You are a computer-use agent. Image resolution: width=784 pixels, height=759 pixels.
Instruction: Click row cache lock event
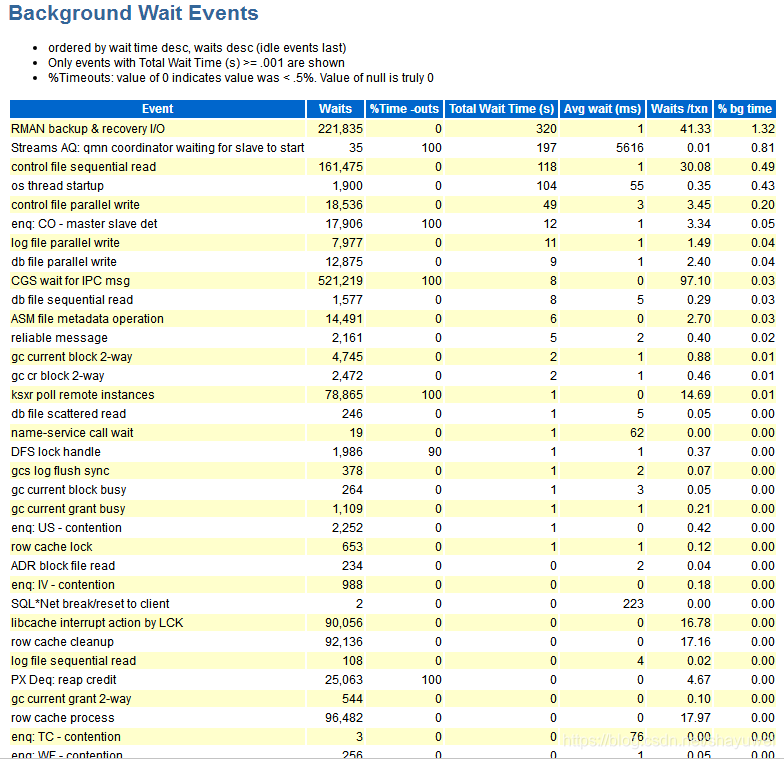pos(52,546)
